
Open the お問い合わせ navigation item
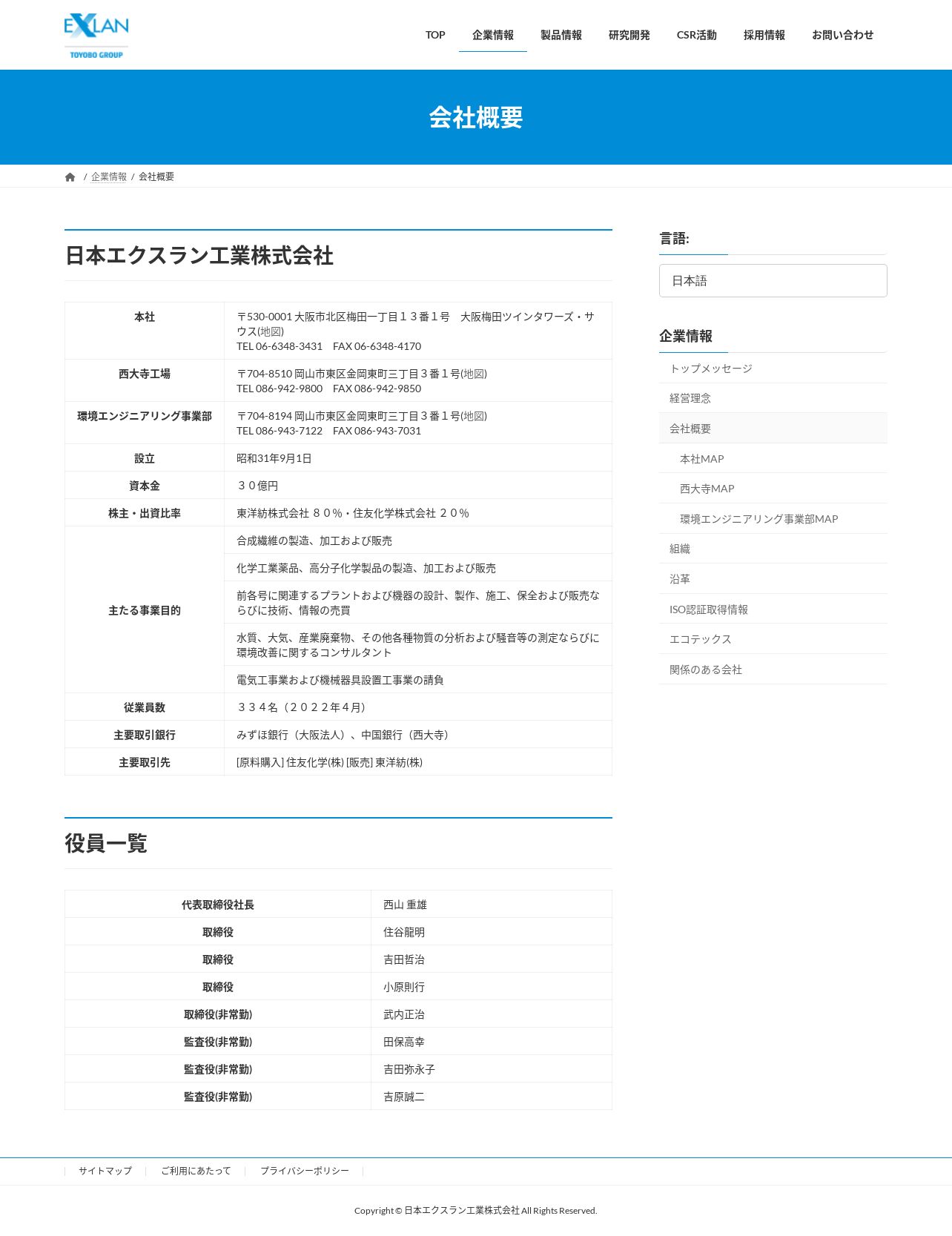(x=843, y=35)
